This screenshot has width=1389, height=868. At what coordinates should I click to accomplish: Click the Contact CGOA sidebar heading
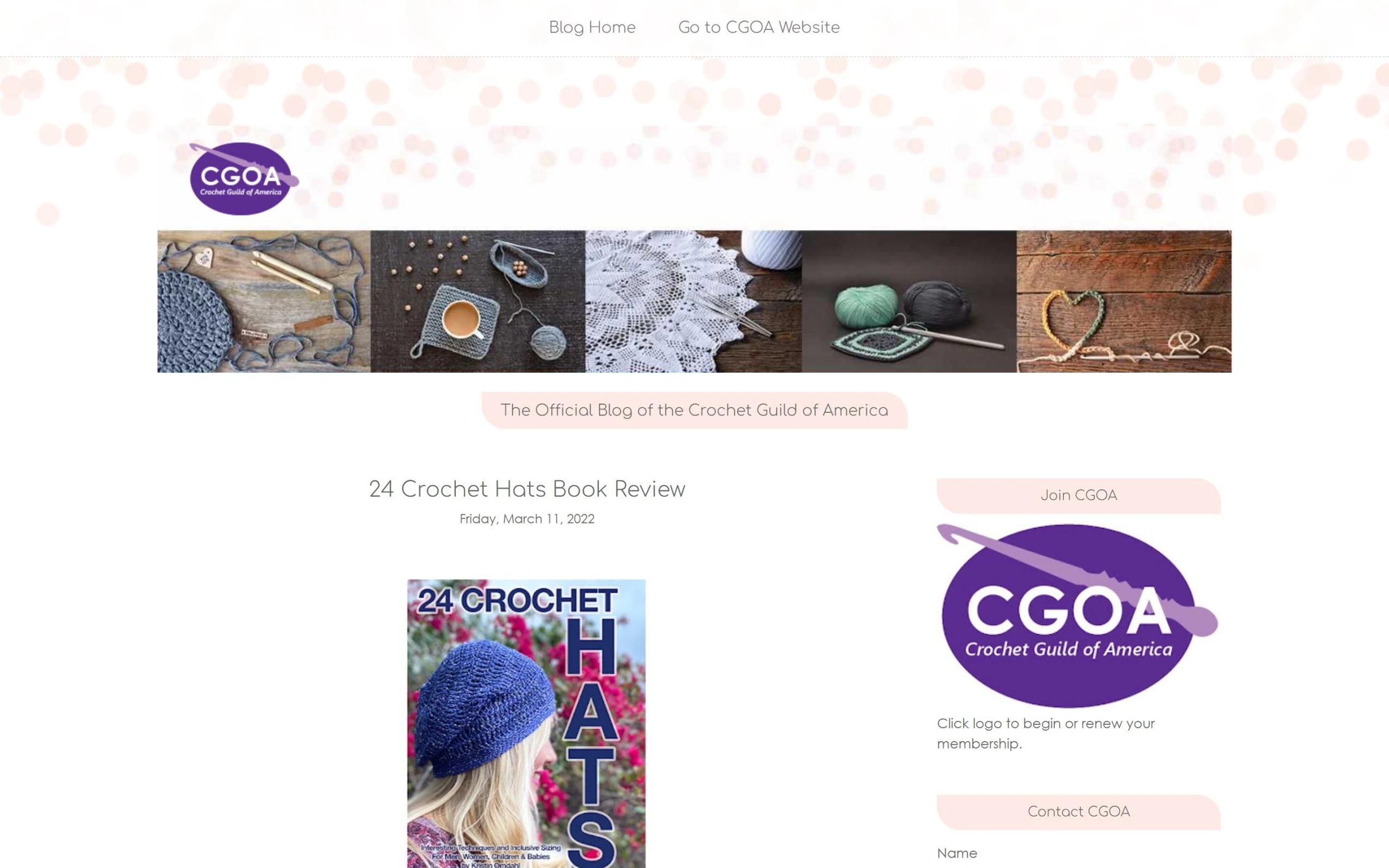pyautogui.click(x=1079, y=812)
